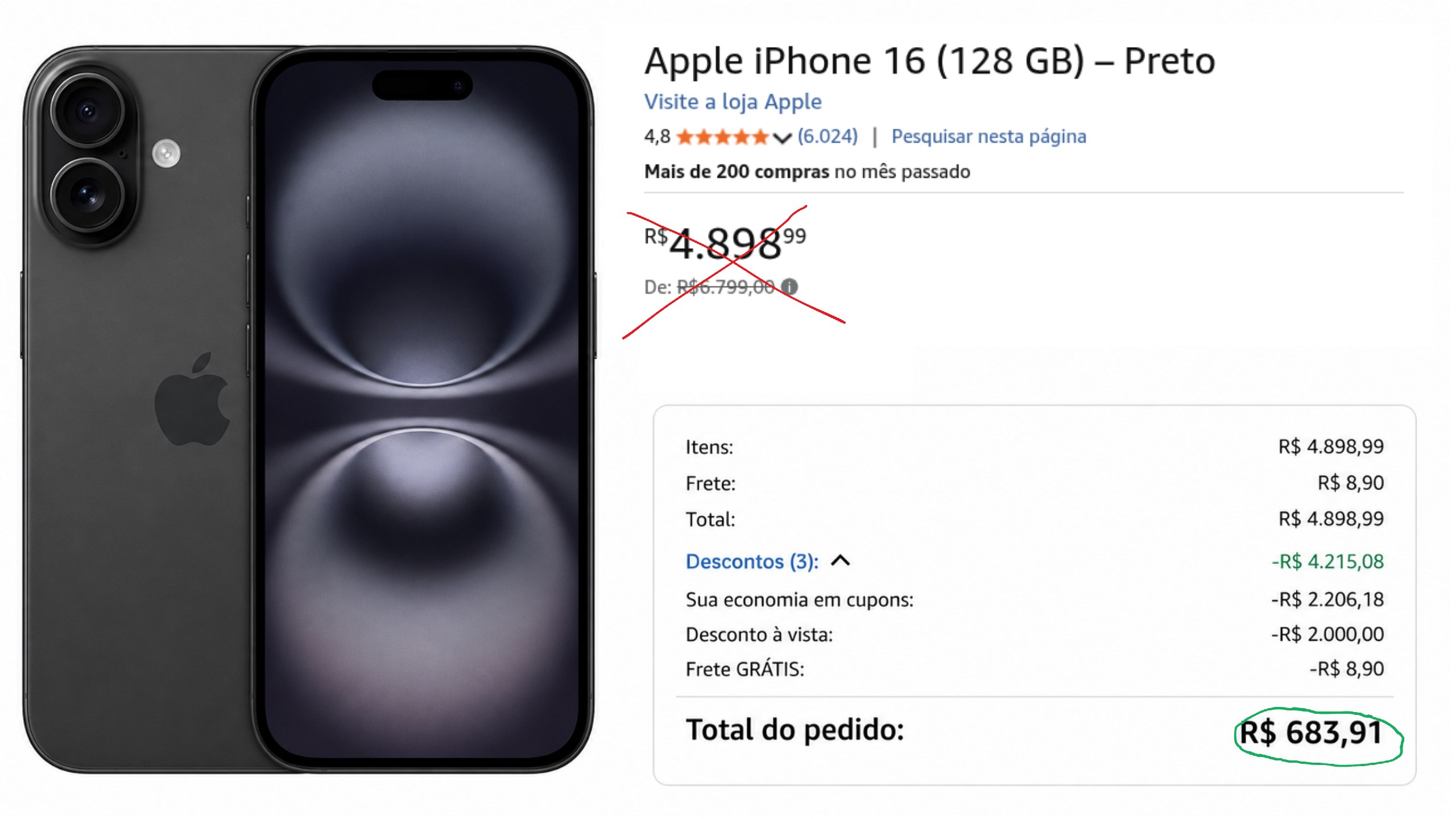
Task: Open the Visite a loja Apple link
Action: [x=733, y=102]
